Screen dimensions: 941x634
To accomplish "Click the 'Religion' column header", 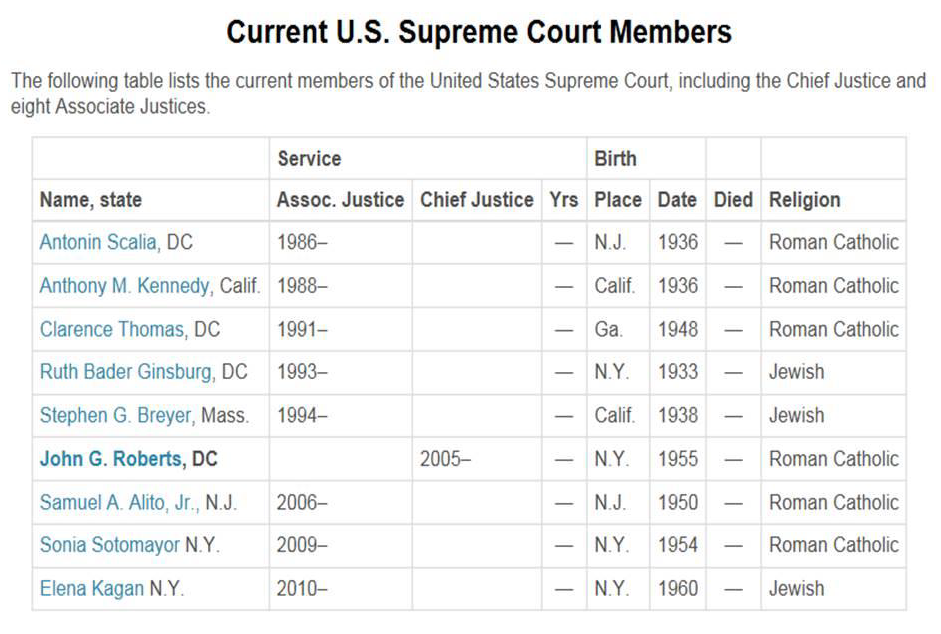I will click(833, 200).
